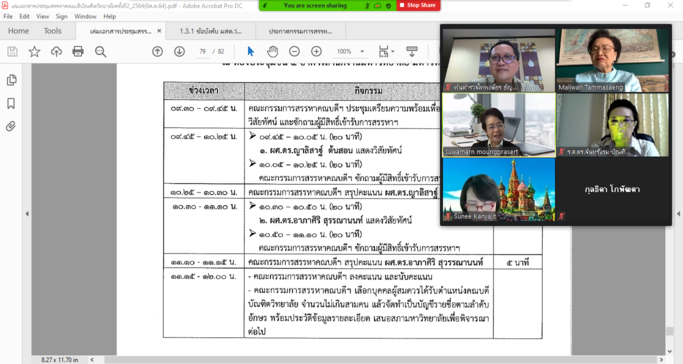
Task: Click the horizontal scrollbar left arrow
Action: coord(92,360)
